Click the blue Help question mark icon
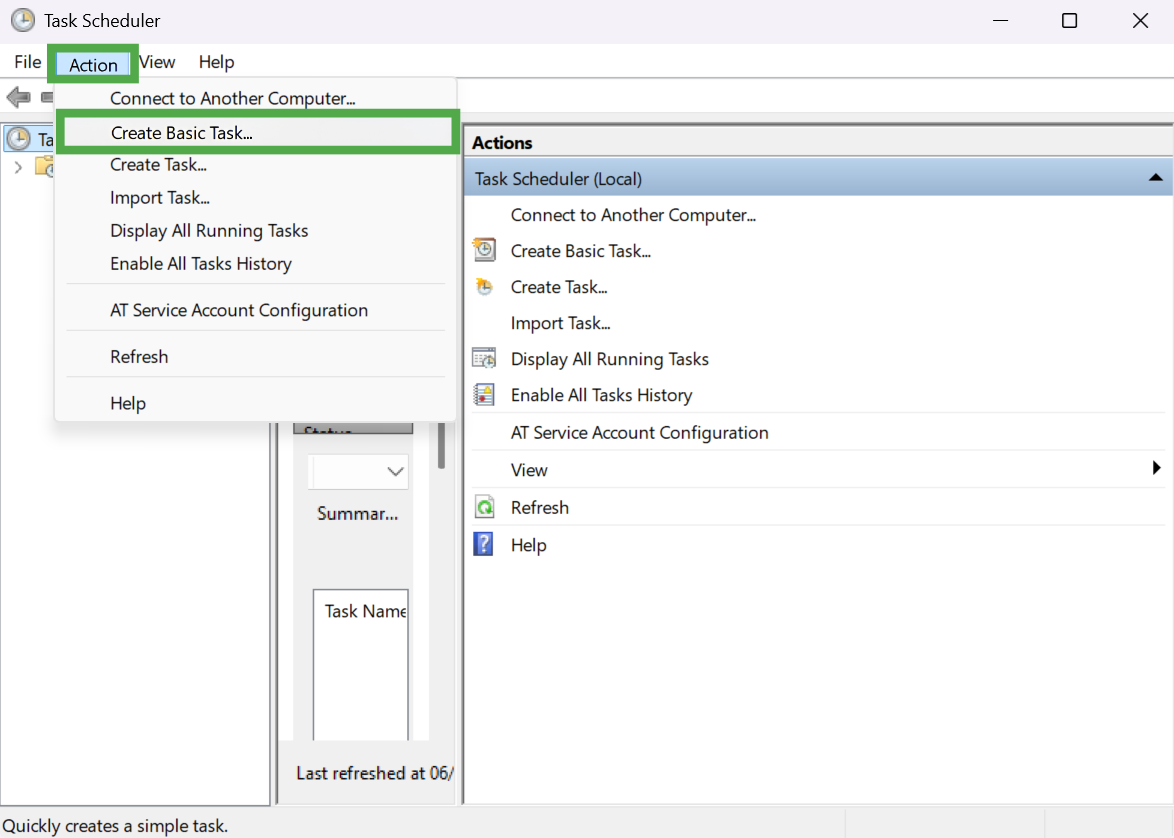The width and height of the screenshot is (1174, 838). 484,544
